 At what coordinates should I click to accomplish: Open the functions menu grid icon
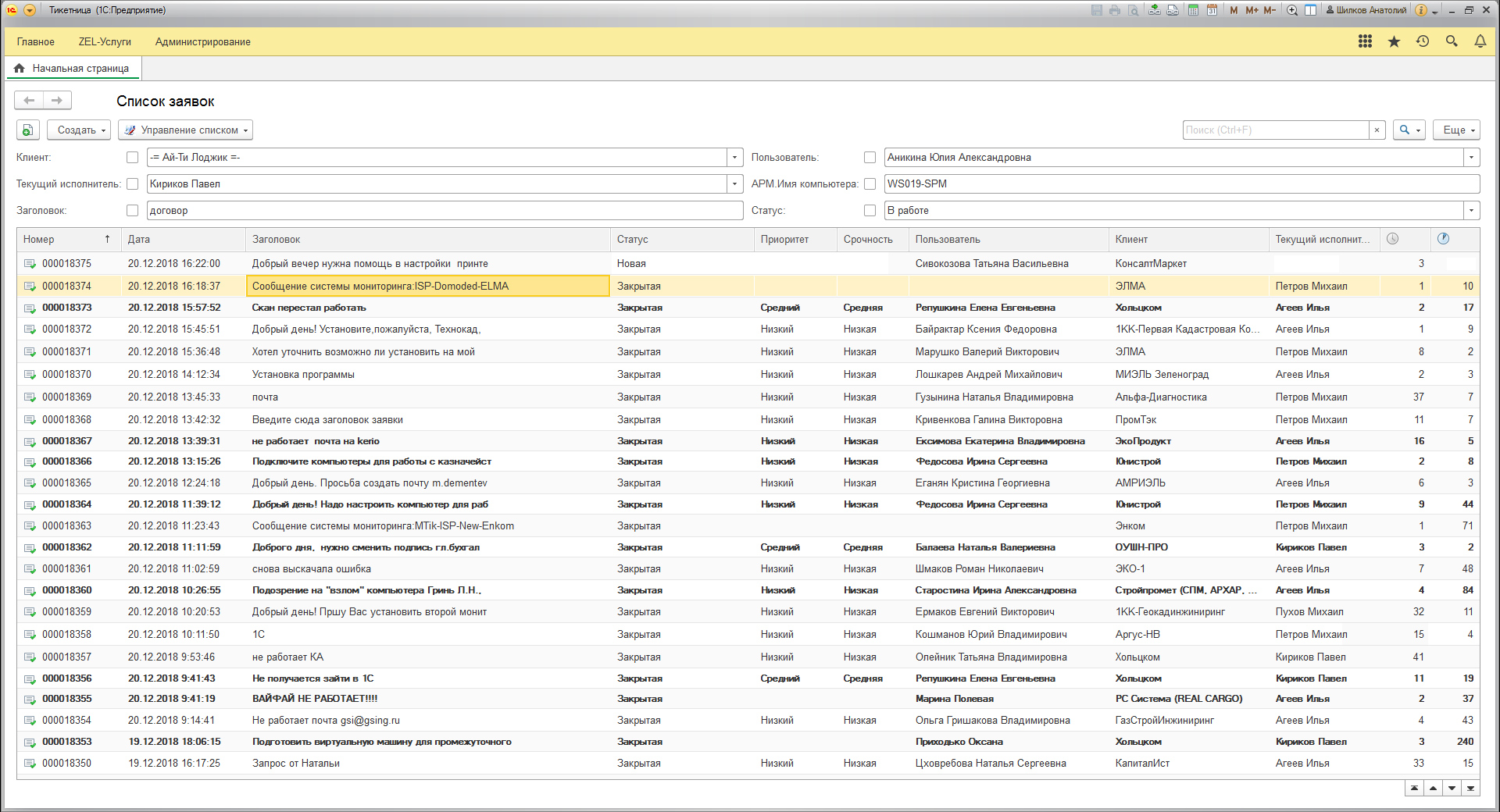[1365, 41]
